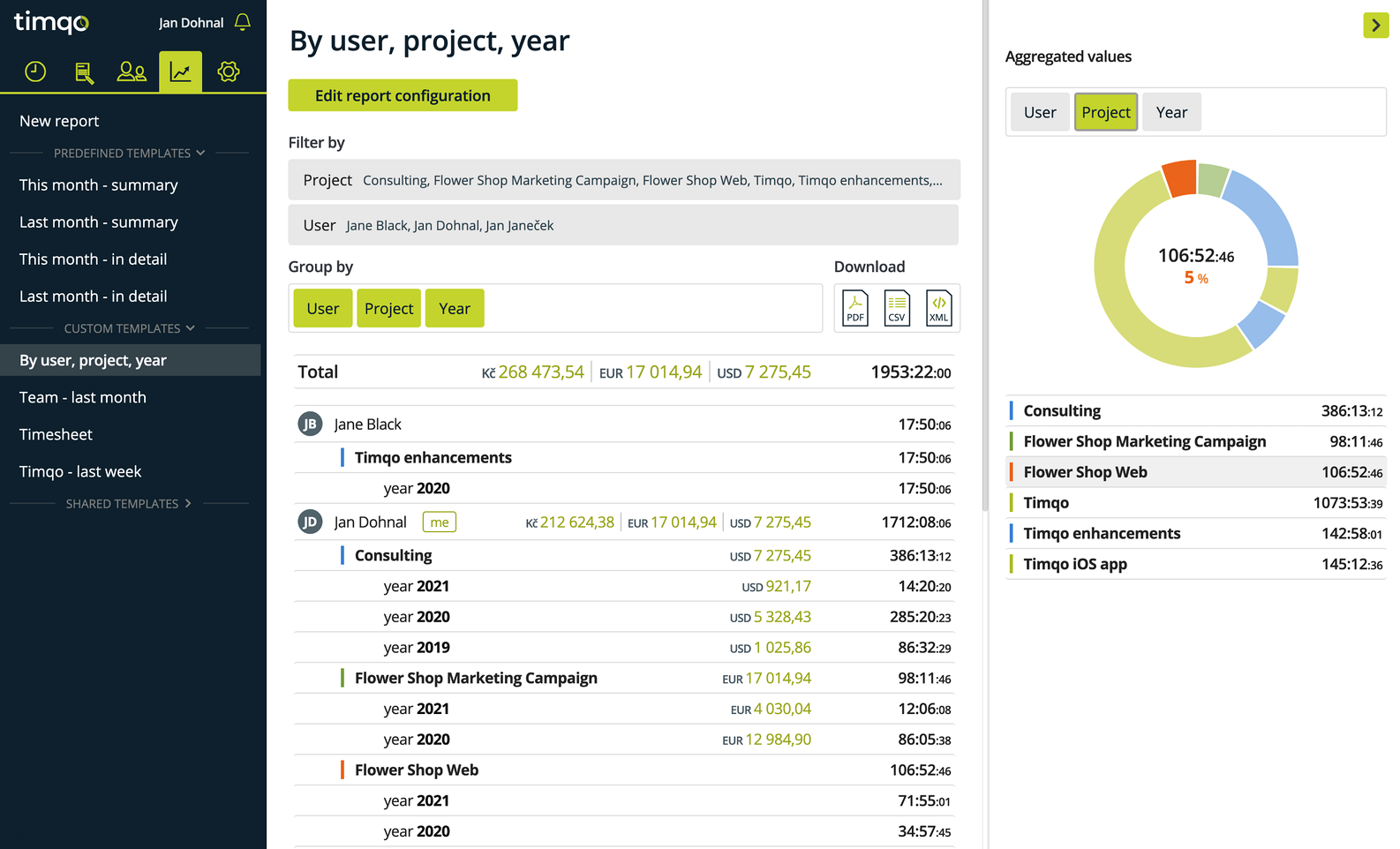The image size is (1400, 849).
Task: Click the notification bell icon
Action: click(x=243, y=22)
